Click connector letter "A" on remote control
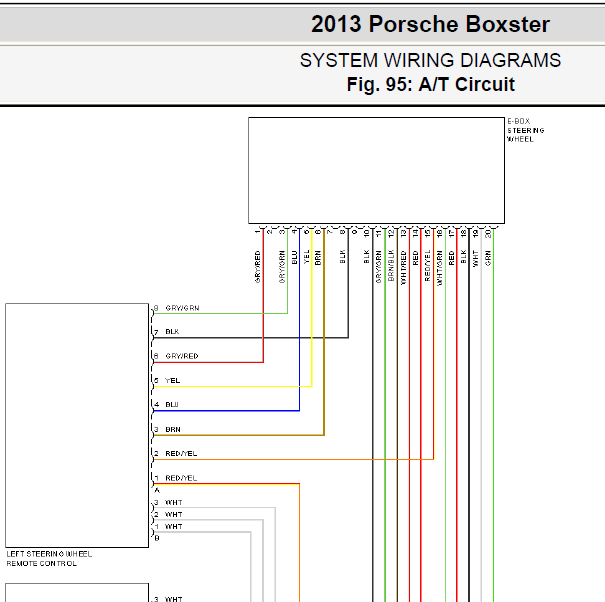 click(x=157, y=490)
